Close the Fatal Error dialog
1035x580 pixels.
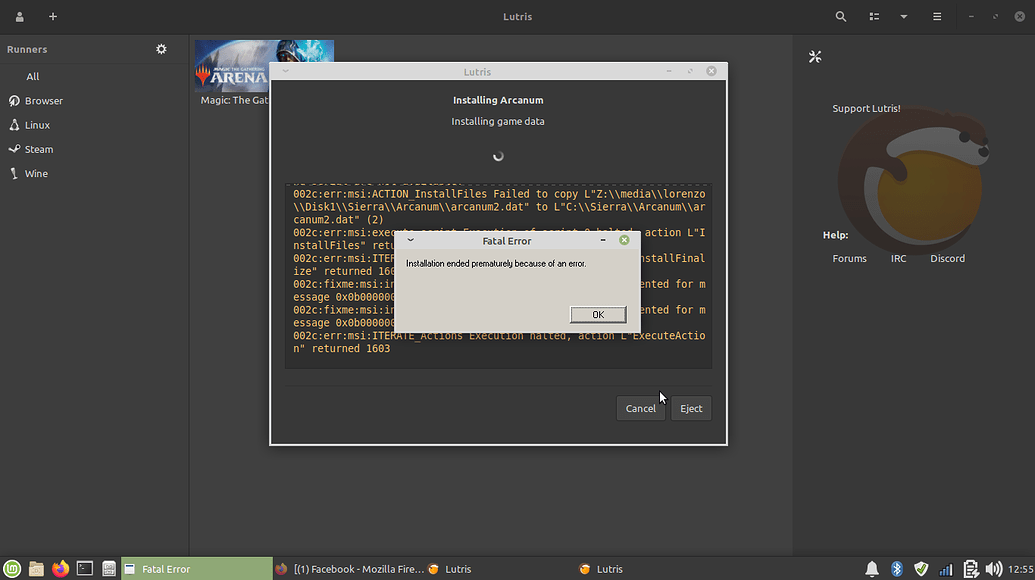[x=624, y=240]
